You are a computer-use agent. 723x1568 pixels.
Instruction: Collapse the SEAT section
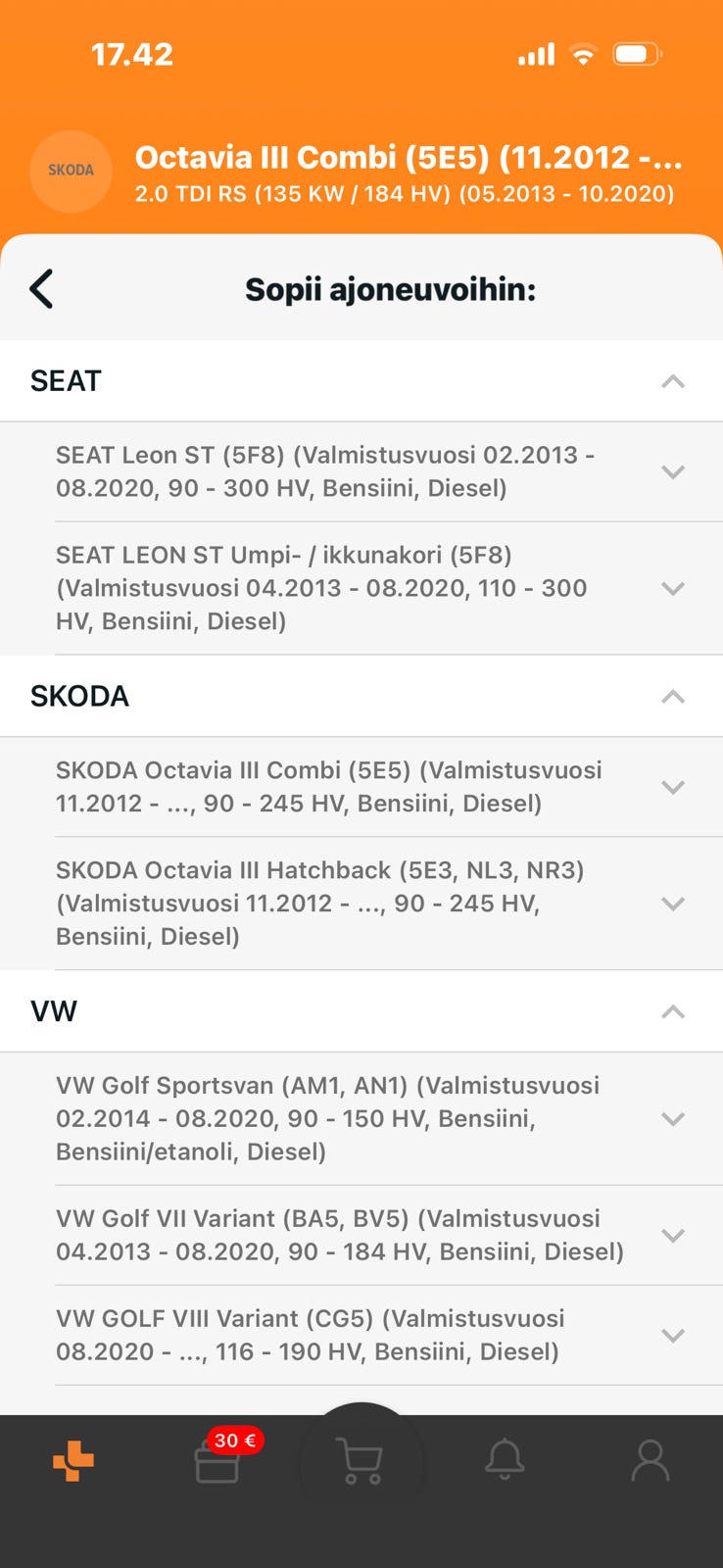pos(672,381)
